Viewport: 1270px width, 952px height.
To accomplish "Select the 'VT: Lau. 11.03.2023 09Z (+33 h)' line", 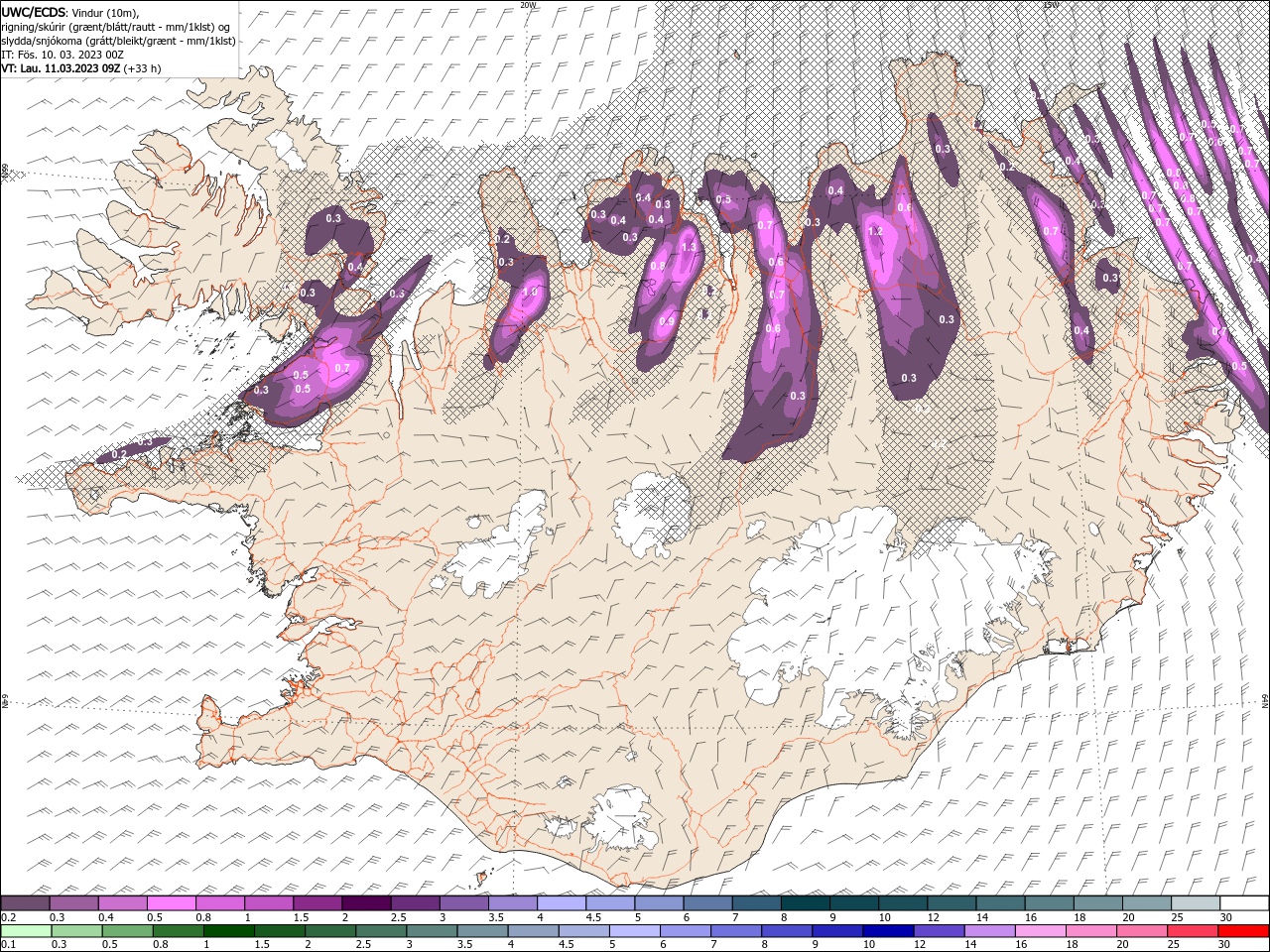I will pyautogui.click(x=81, y=68).
